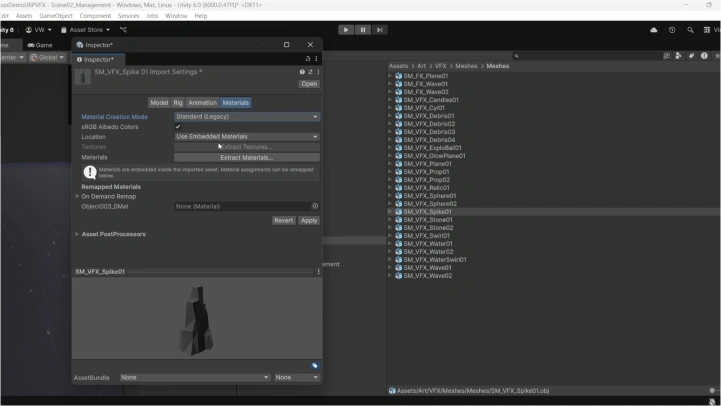Image resolution: width=721 pixels, height=406 pixels.
Task: Click the SM_VFX_Spike01 mesh asset icon
Action: (x=399, y=212)
